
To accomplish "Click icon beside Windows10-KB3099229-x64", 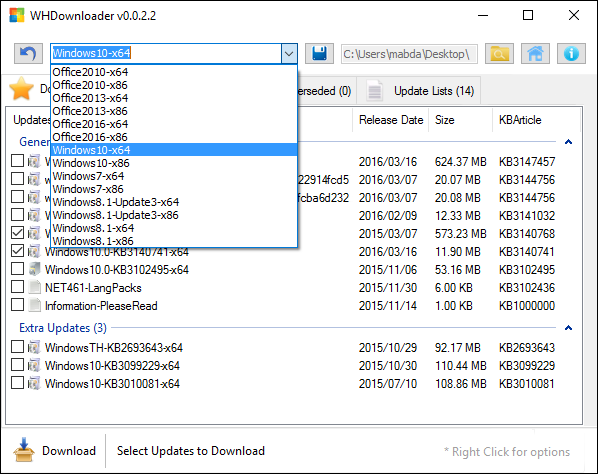I will 34,365.
